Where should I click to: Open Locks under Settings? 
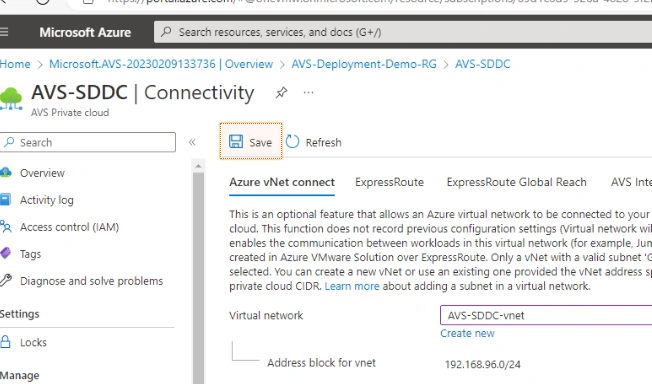pyautogui.click(x=33, y=342)
